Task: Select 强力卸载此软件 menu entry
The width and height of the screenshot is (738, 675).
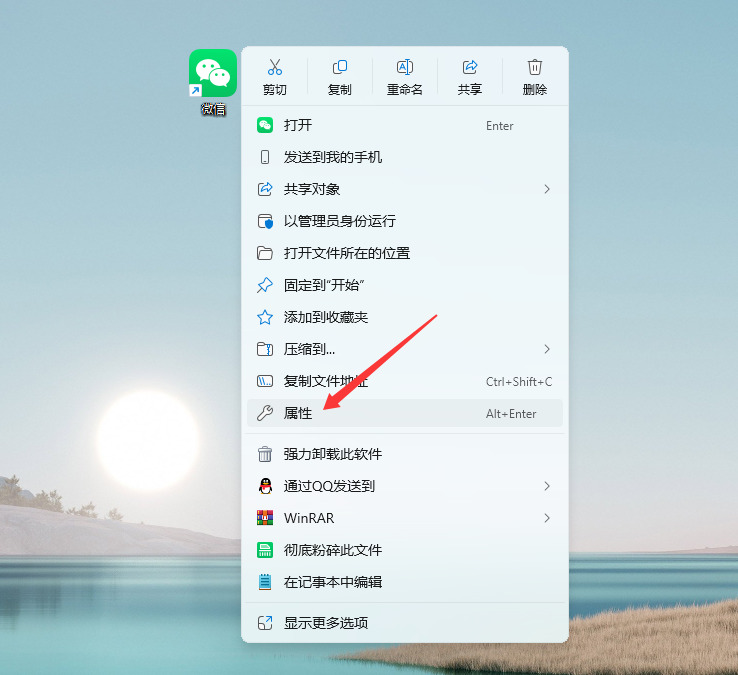Action: point(405,454)
